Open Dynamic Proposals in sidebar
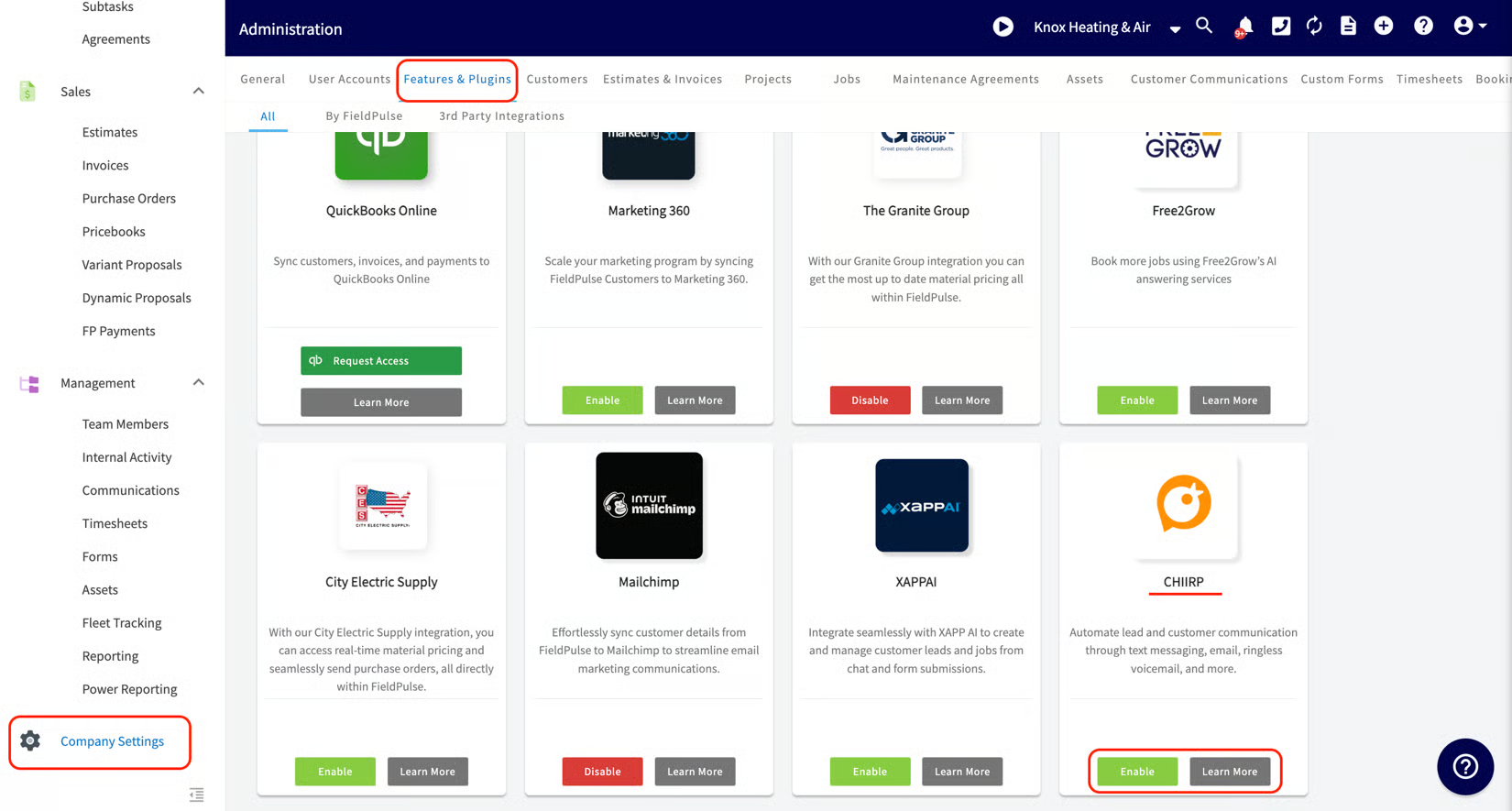 click(137, 298)
